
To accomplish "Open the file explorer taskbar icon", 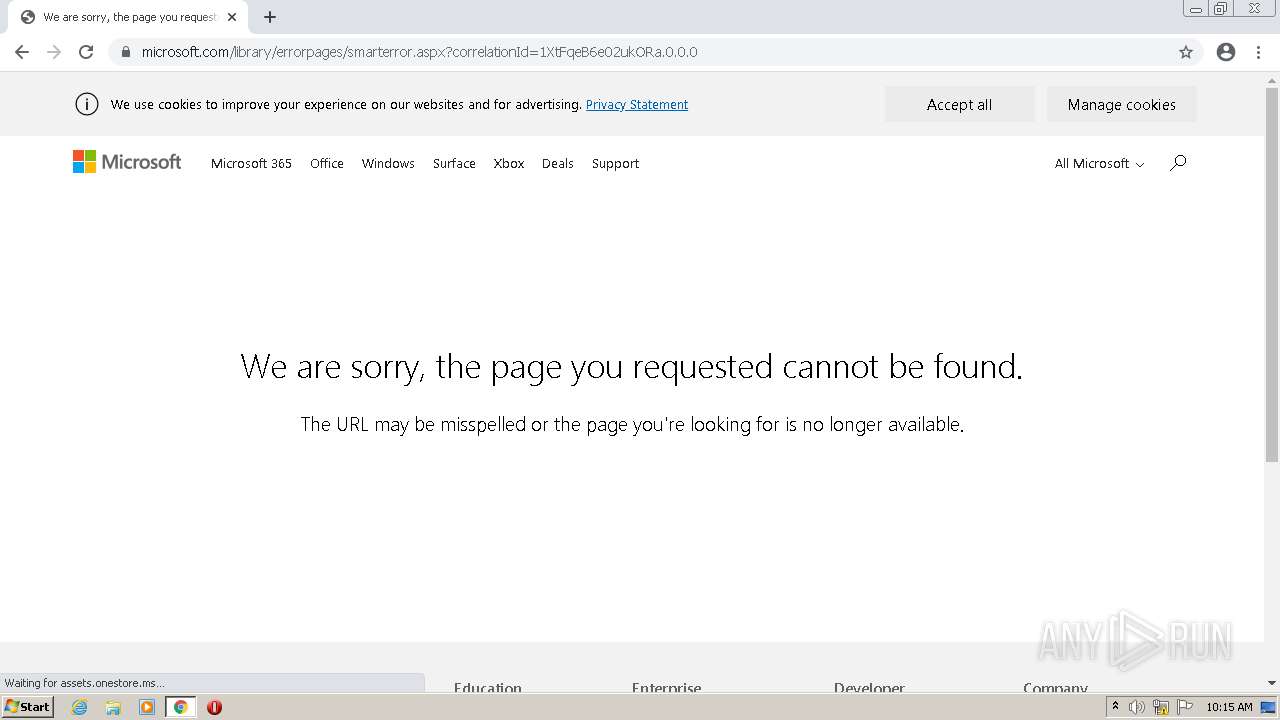I will coord(113,707).
